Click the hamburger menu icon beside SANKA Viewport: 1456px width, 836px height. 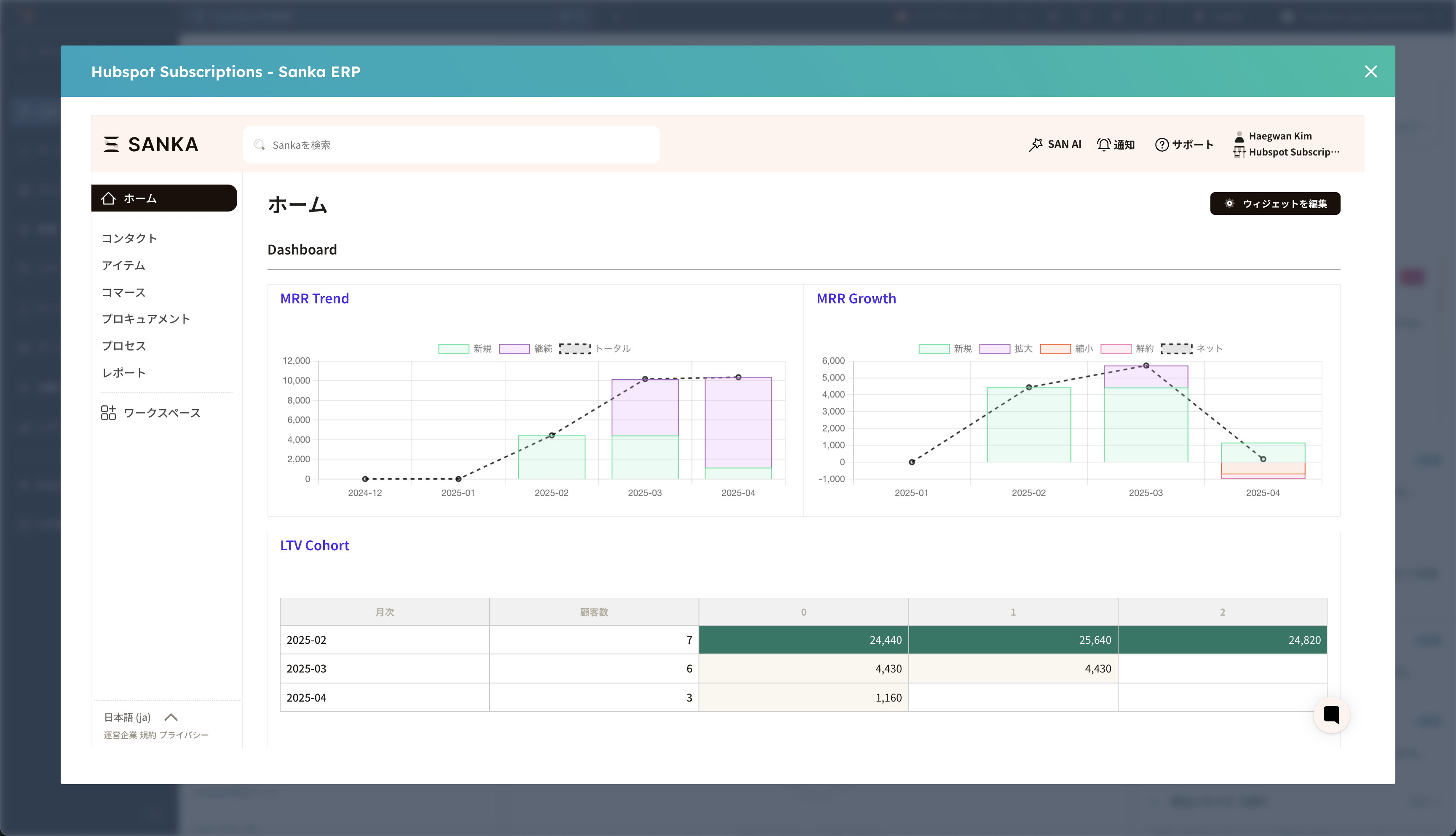click(111, 144)
